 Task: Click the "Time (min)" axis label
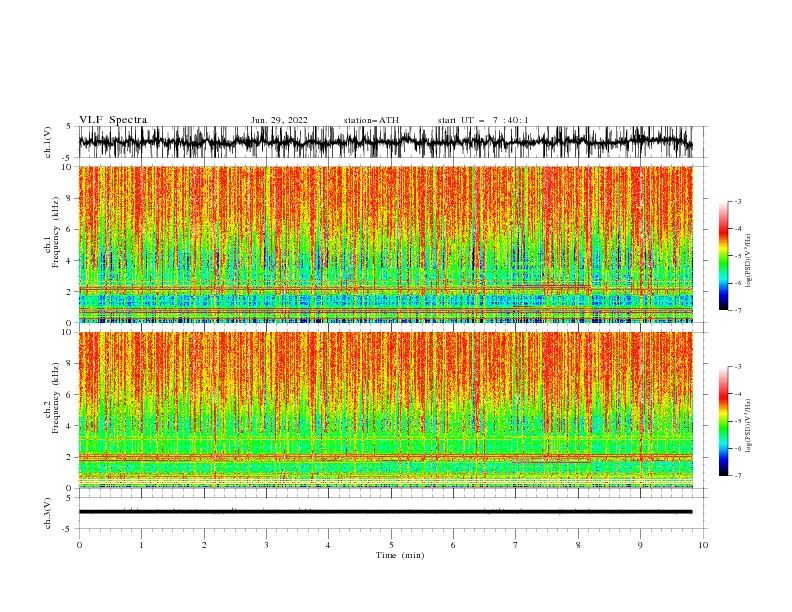point(400,555)
